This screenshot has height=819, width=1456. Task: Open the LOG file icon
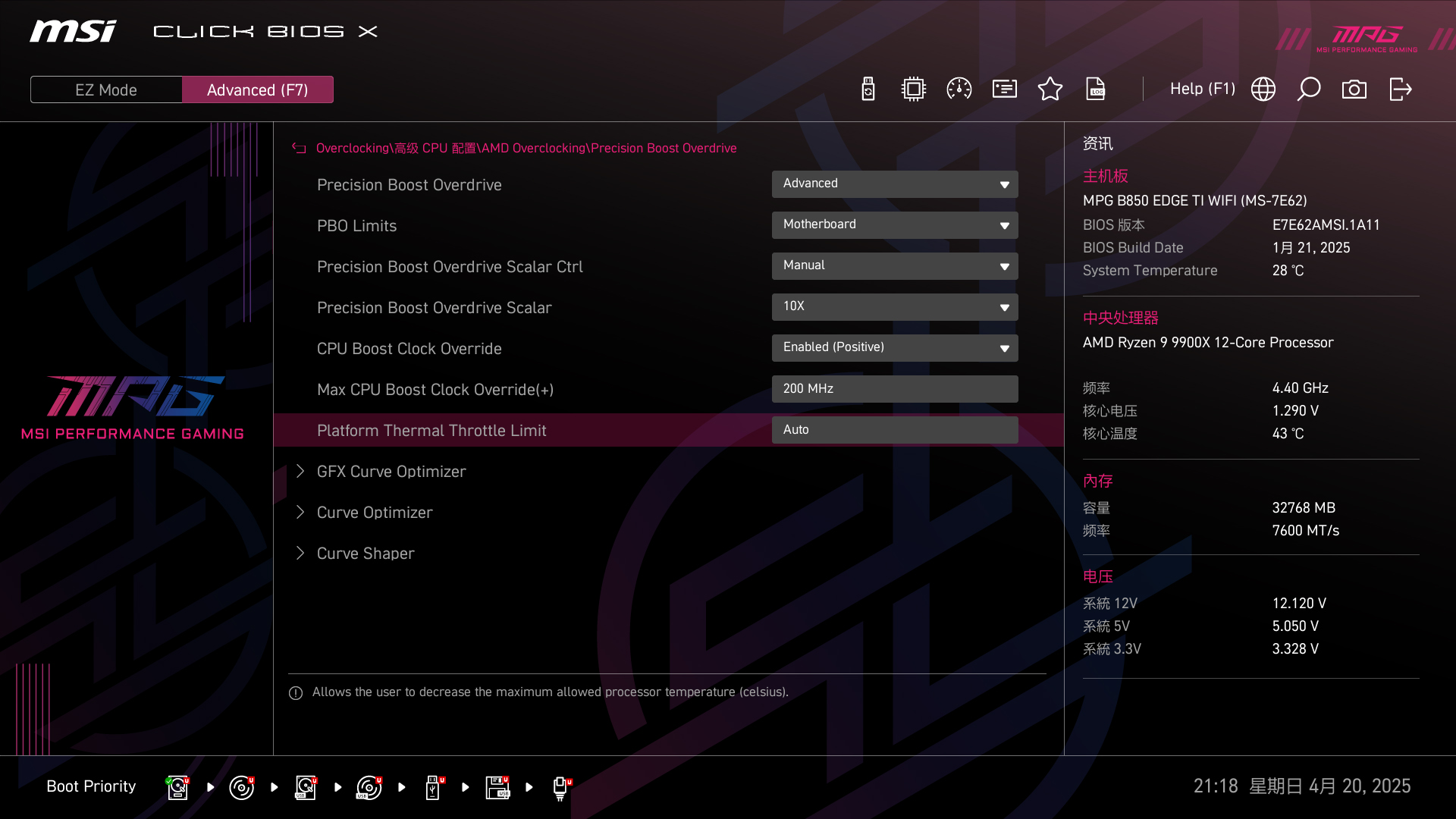tap(1096, 89)
